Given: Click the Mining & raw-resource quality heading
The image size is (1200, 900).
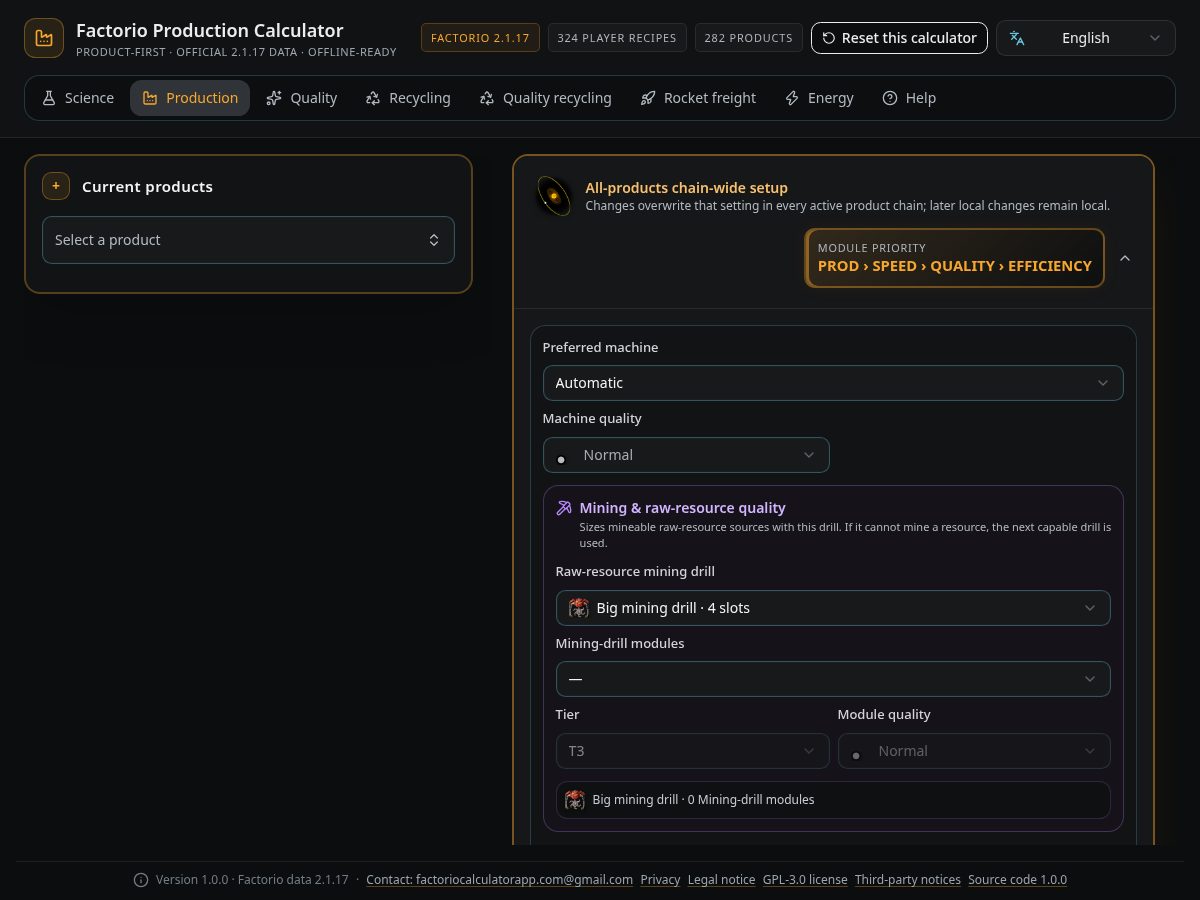Looking at the screenshot, I should pyautogui.click(x=682, y=508).
